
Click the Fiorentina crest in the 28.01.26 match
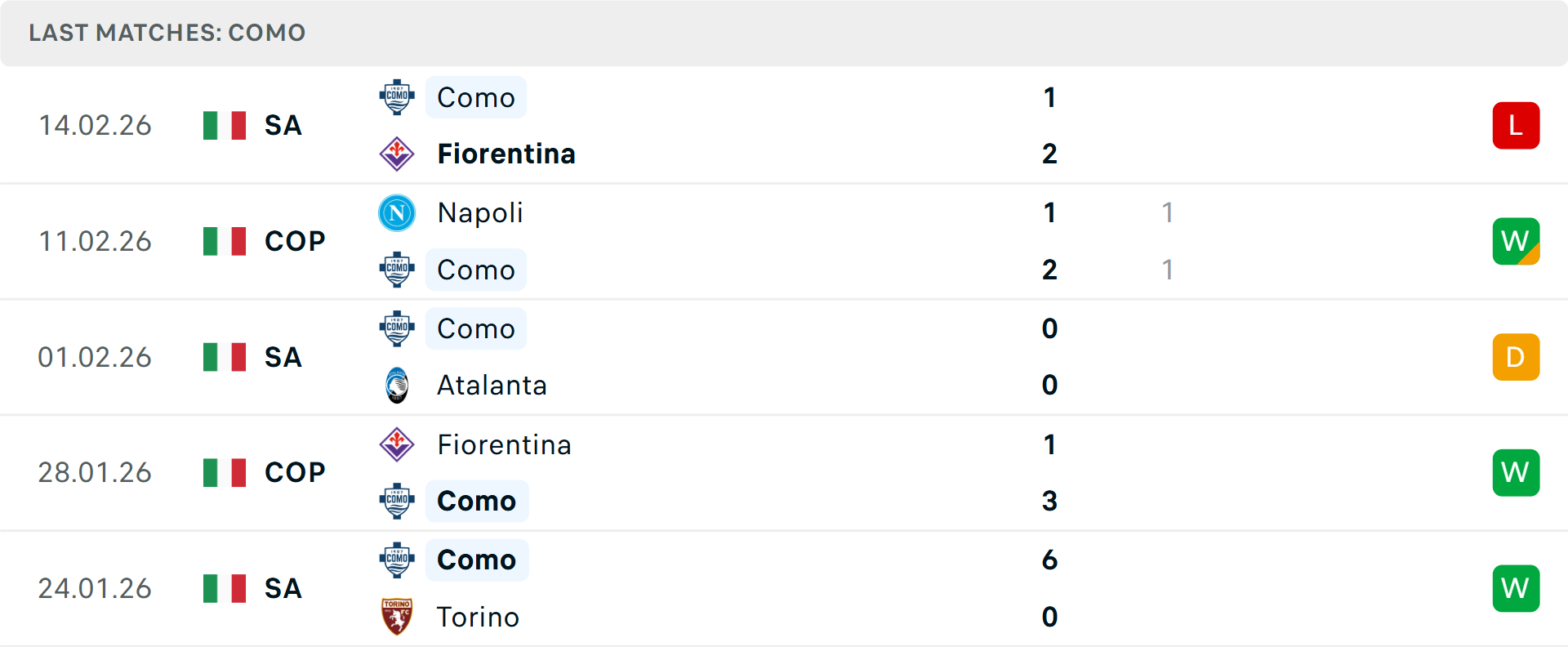click(x=397, y=444)
